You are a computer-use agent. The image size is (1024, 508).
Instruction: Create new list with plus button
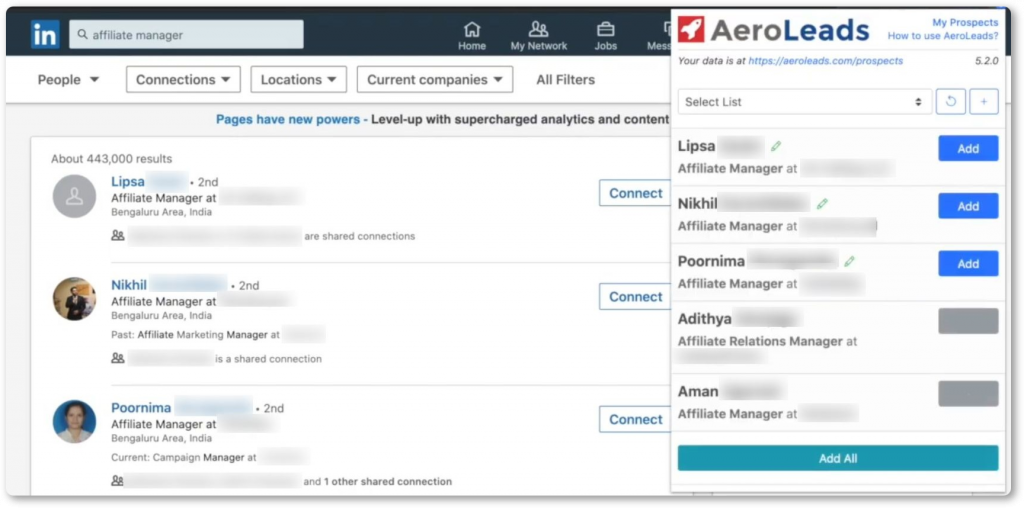pyautogui.click(x=984, y=102)
